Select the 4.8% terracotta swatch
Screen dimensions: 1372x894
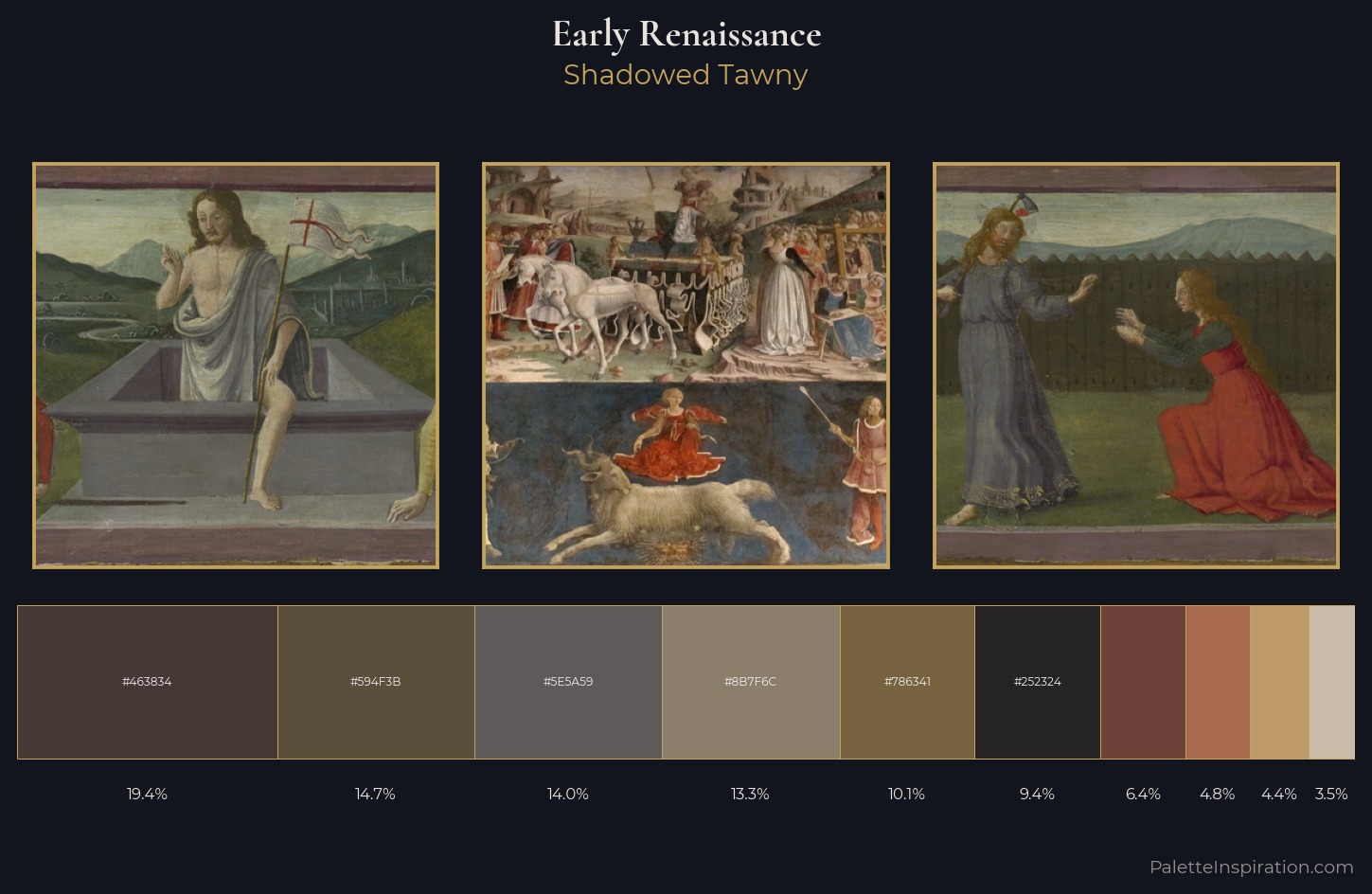(x=1218, y=682)
